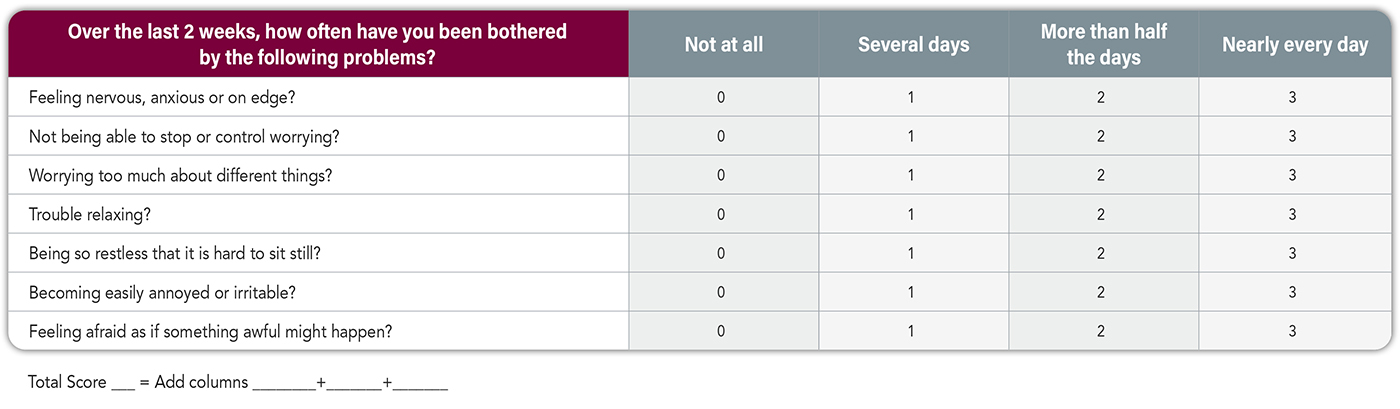Pick score 2 for easily annoyed or irritable
Screen dimensions: 1400x409
pos(1101,293)
